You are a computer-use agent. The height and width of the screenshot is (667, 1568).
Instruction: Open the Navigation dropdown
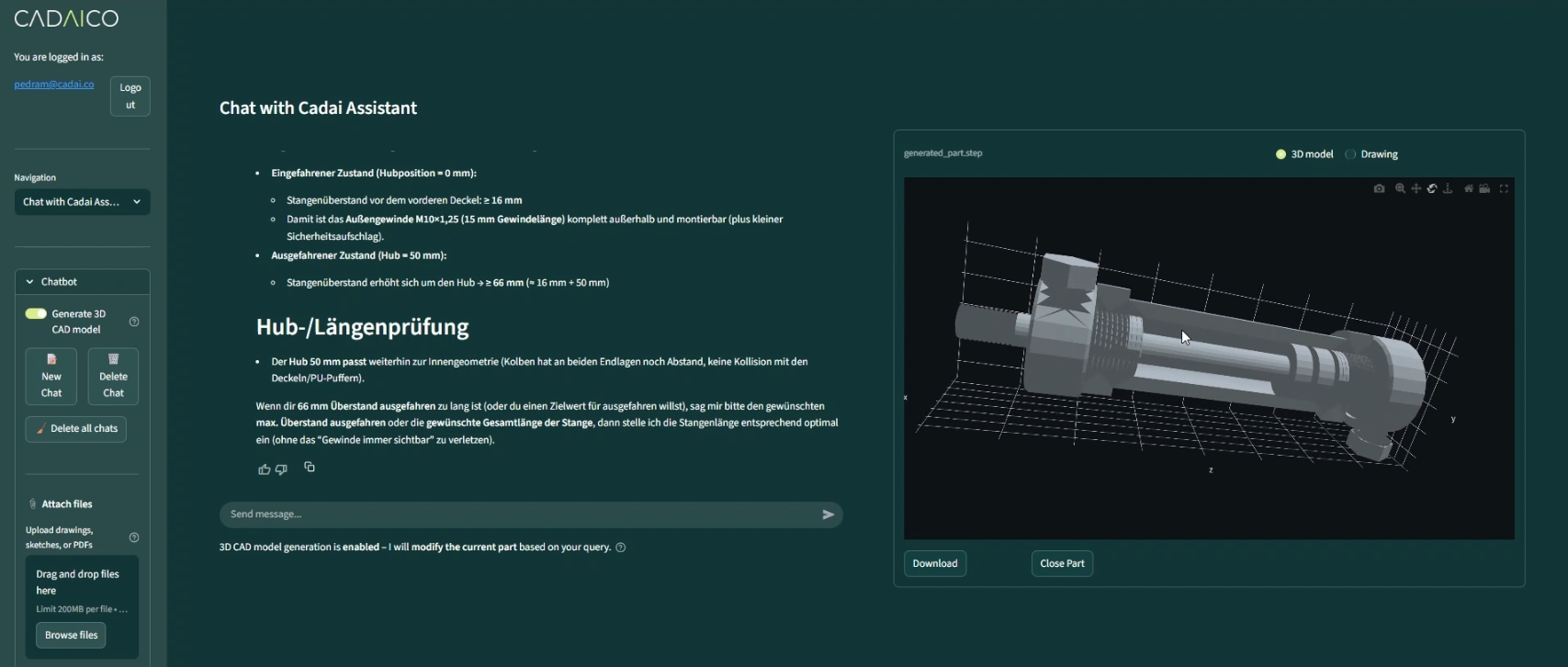pos(83,202)
